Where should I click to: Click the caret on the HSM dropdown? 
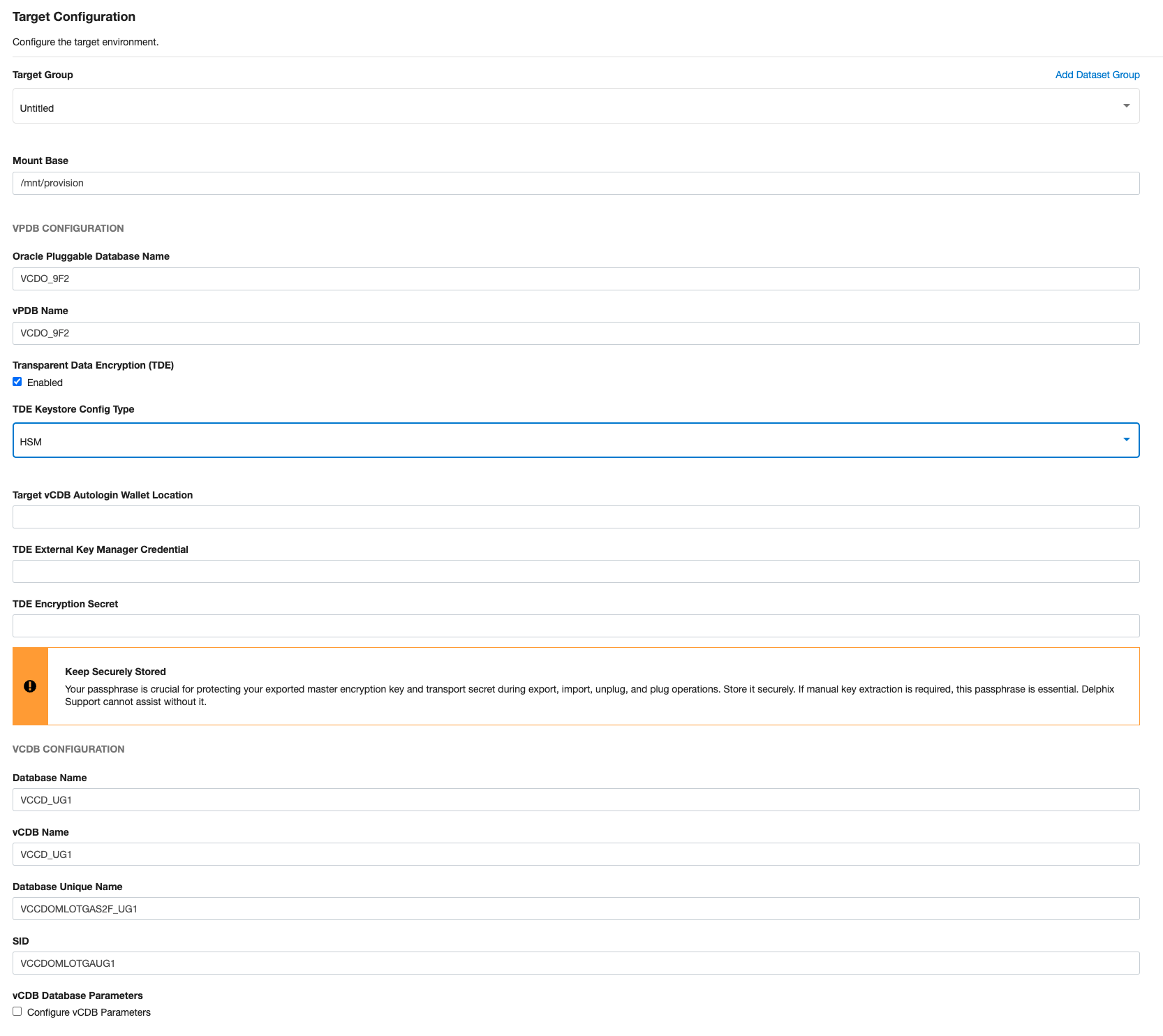click(1126, 440)
